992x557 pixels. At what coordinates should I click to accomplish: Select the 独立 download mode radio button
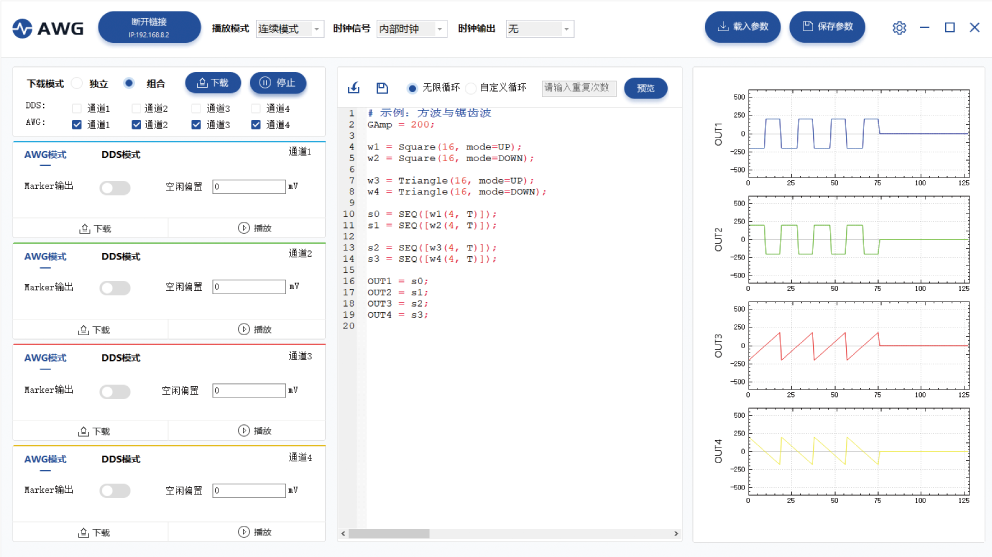click(77, 83)
